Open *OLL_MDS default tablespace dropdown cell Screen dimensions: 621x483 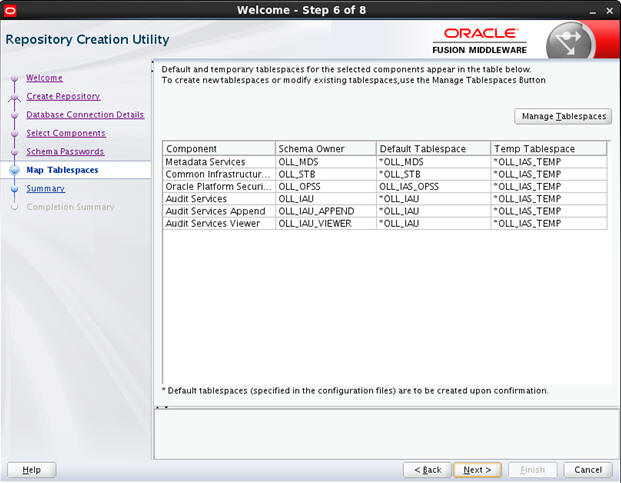pyautogui.click(x=433, y=162)
